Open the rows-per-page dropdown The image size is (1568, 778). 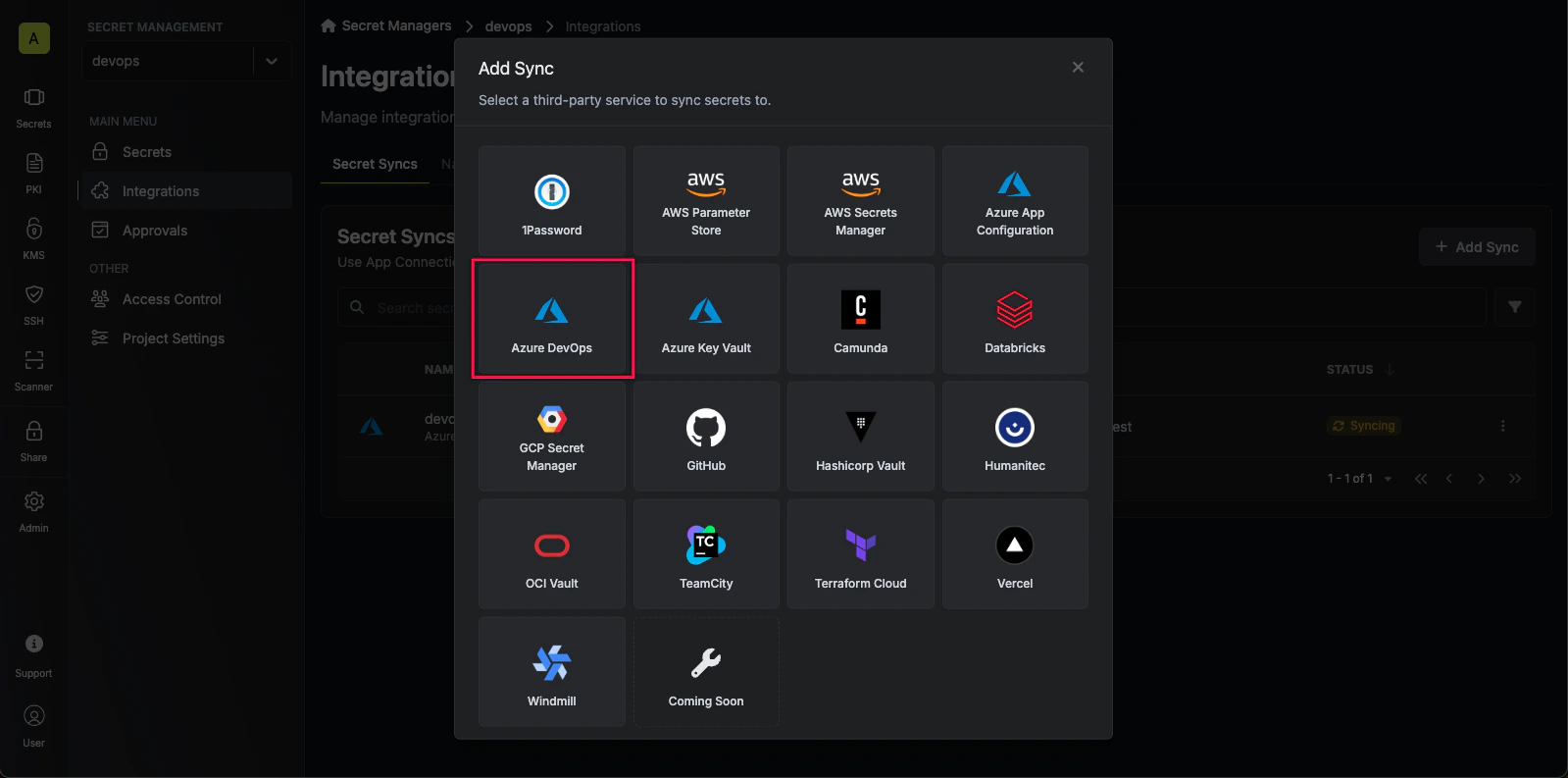pyautogui.click(x=1388, y=479)
